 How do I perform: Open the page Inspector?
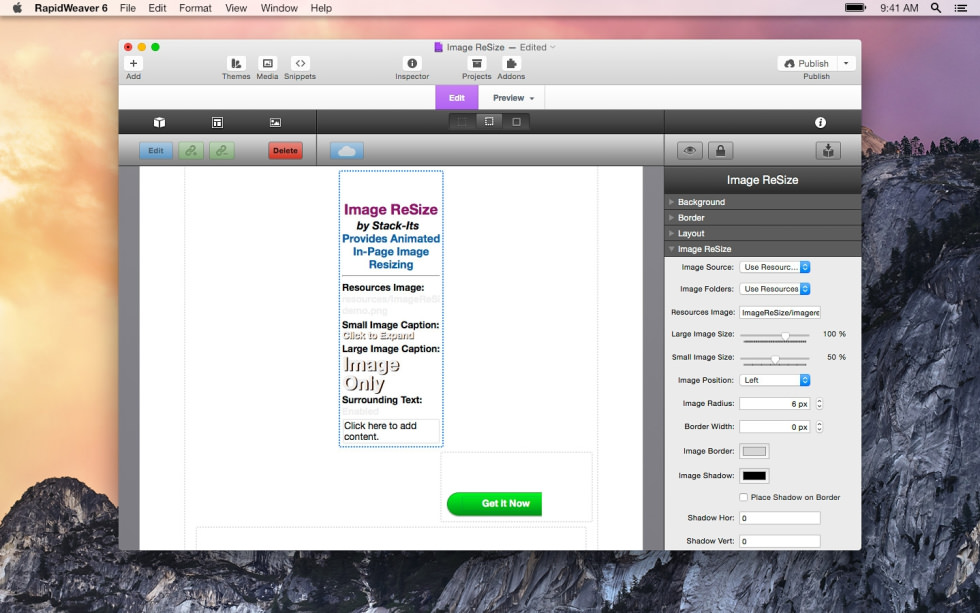[x=412, y=63]
